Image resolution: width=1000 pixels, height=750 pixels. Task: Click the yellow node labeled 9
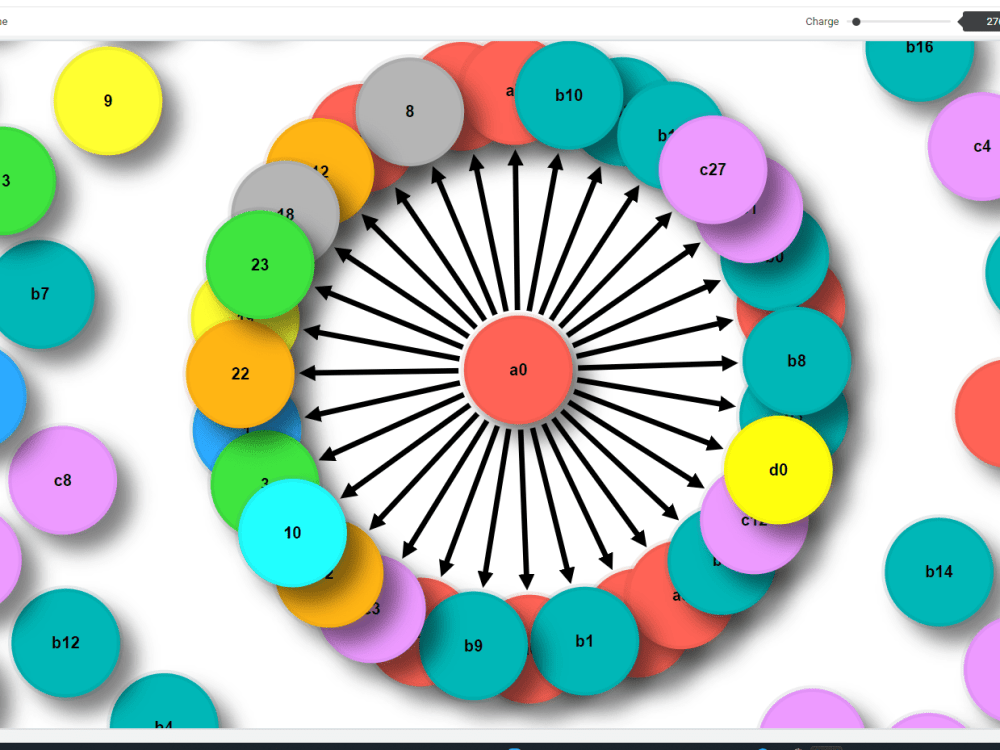pos(107,100)
